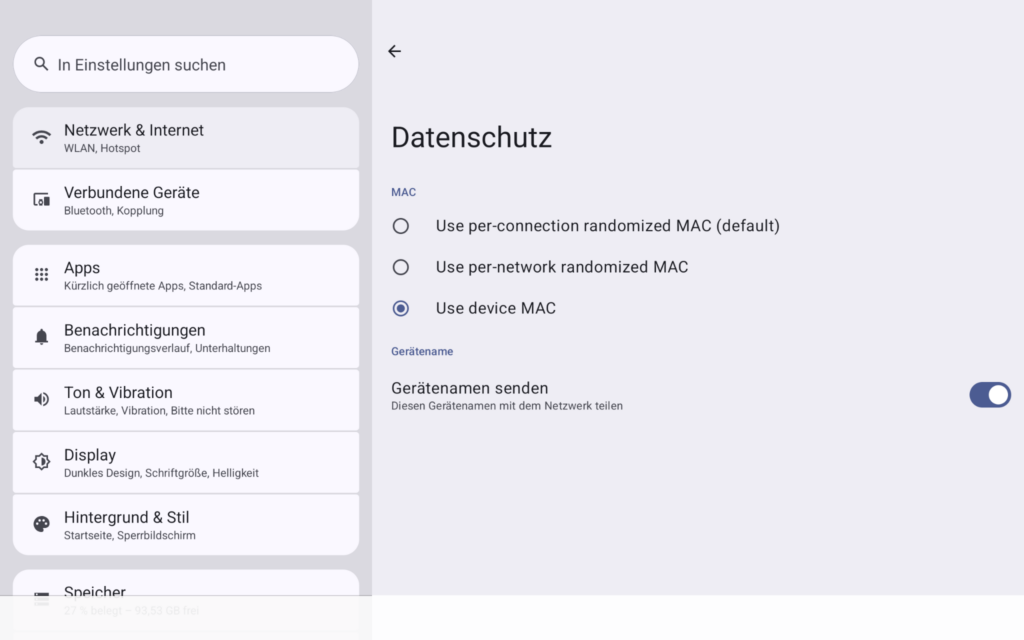The image size is (1024, 640).
Task: Click the Display settings gear icon
Action: click(x=41, y=462)
